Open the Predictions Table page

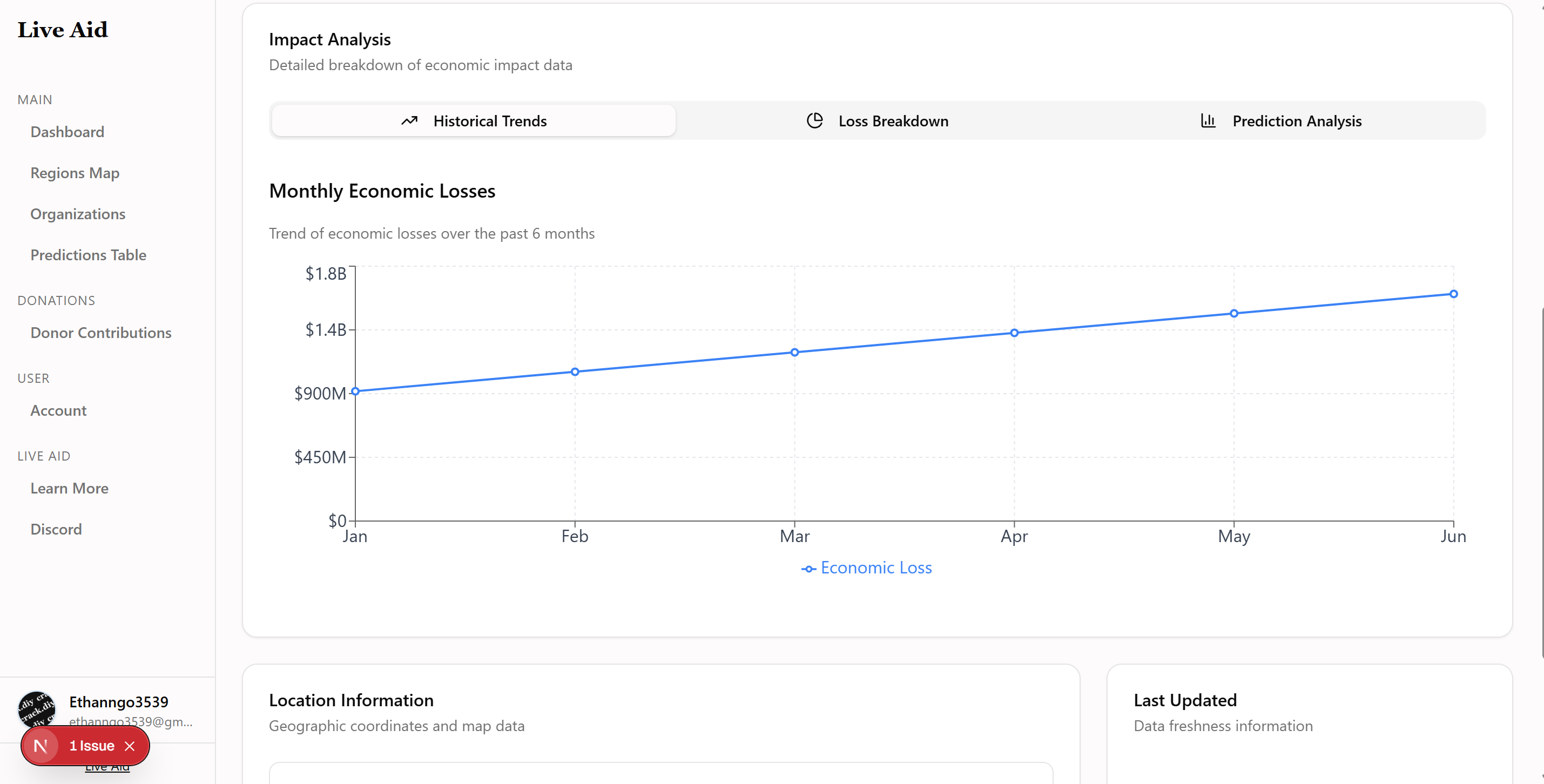coord(88,255)
